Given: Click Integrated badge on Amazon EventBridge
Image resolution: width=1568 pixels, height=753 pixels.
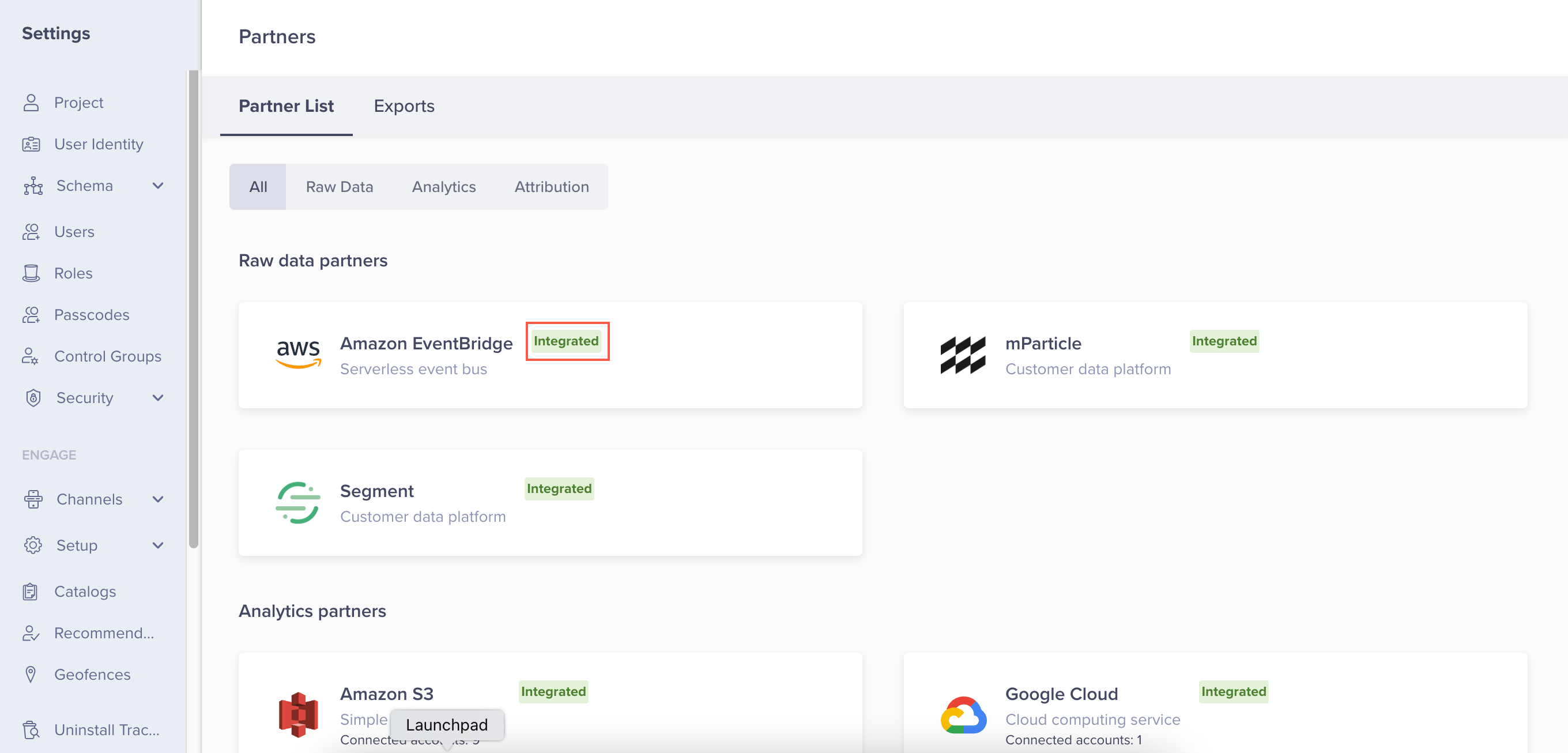Looking at the screenshot, I should [x=566, y=341].
